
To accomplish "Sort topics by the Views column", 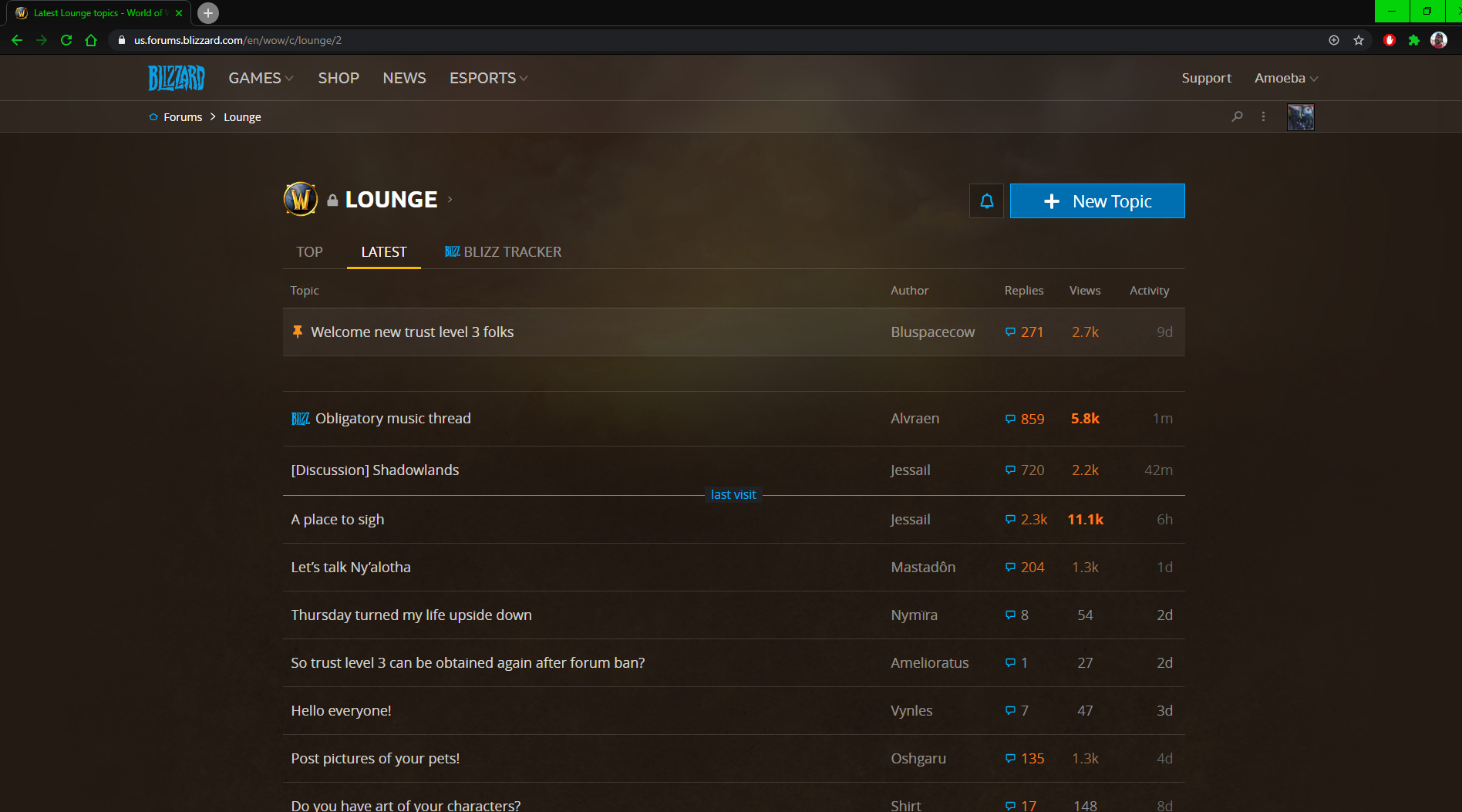I will pyautogui.click(x=1085, y=291).
